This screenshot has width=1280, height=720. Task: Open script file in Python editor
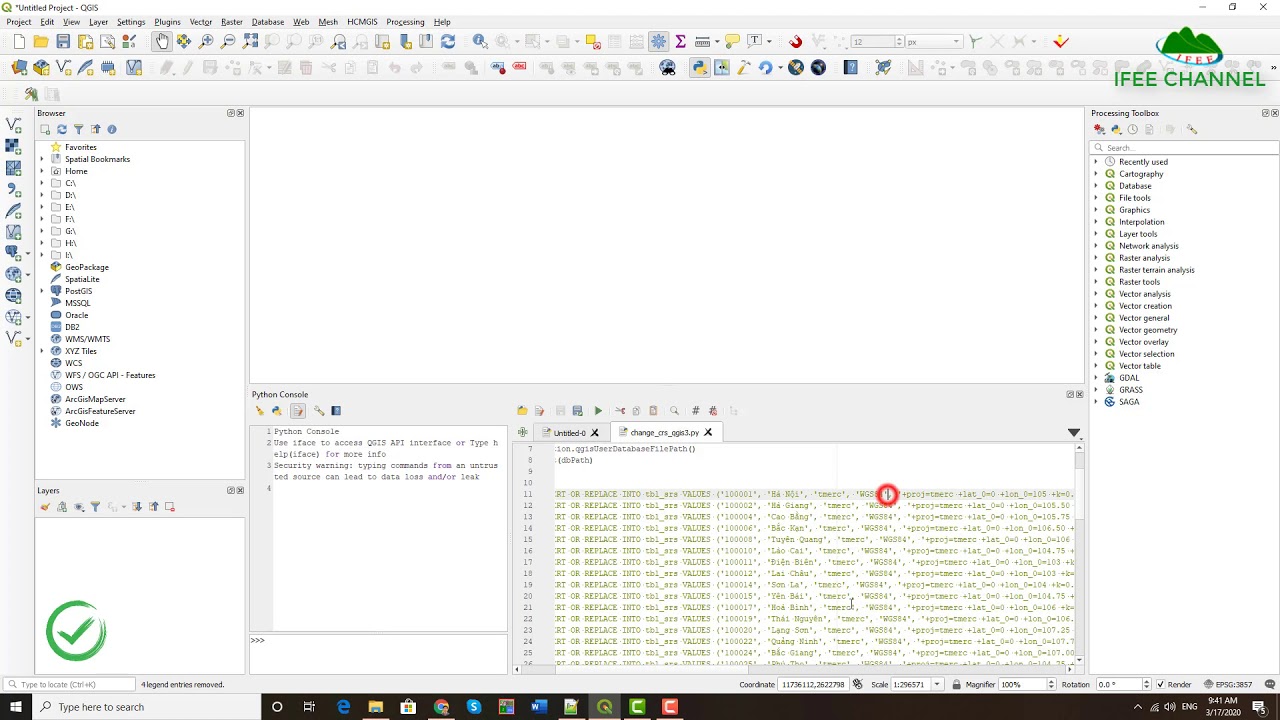(x=522, y=411)
